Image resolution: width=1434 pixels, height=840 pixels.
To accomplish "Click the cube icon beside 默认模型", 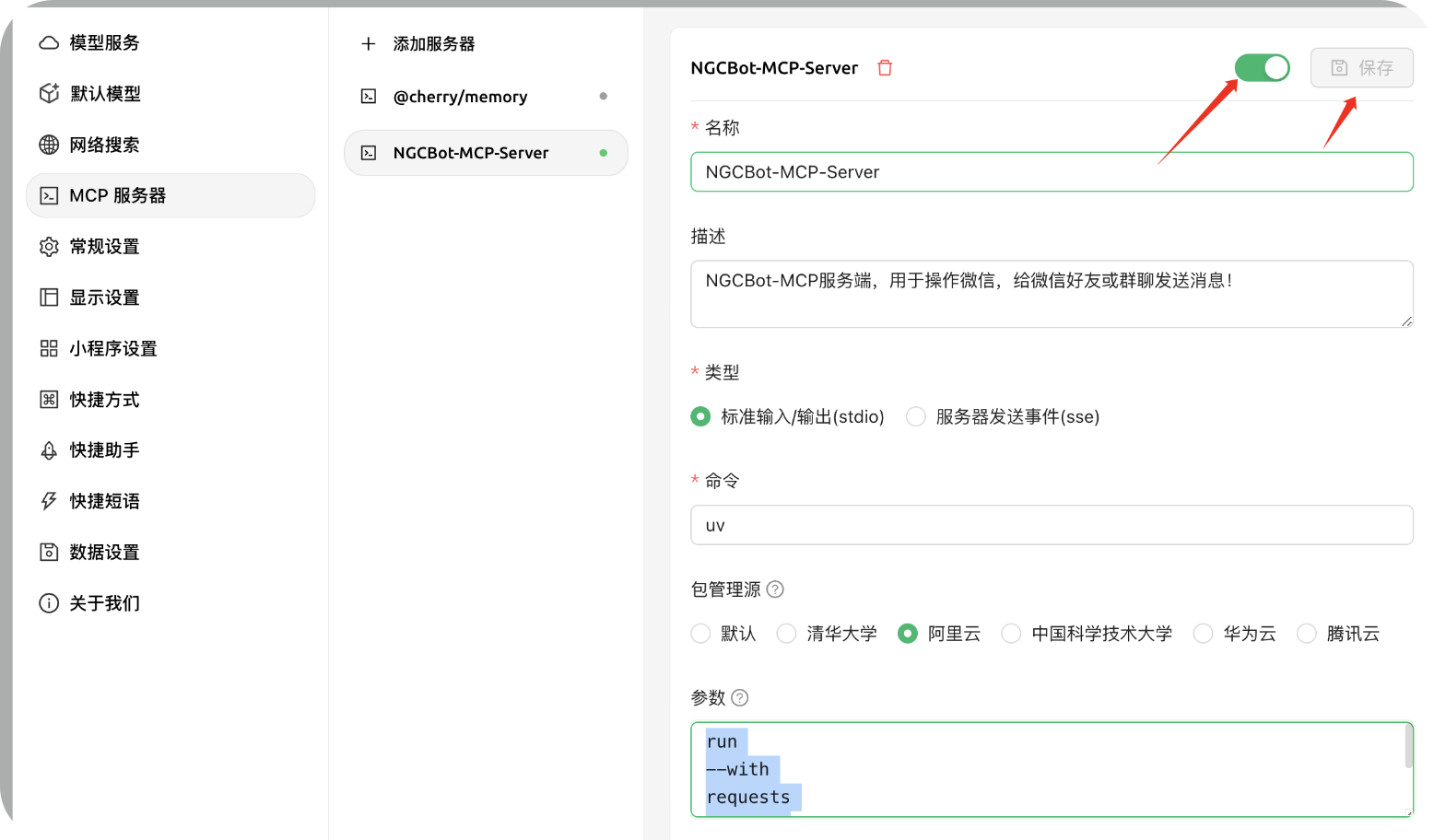I will (49, 93).
